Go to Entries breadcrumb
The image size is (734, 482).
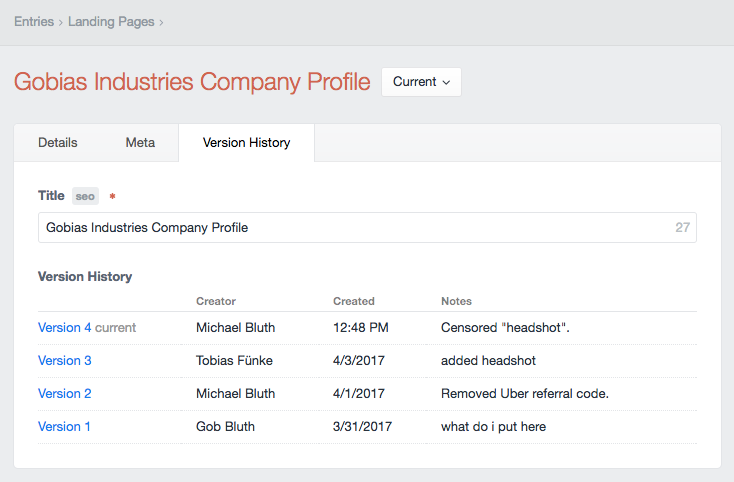click(34, 21)
